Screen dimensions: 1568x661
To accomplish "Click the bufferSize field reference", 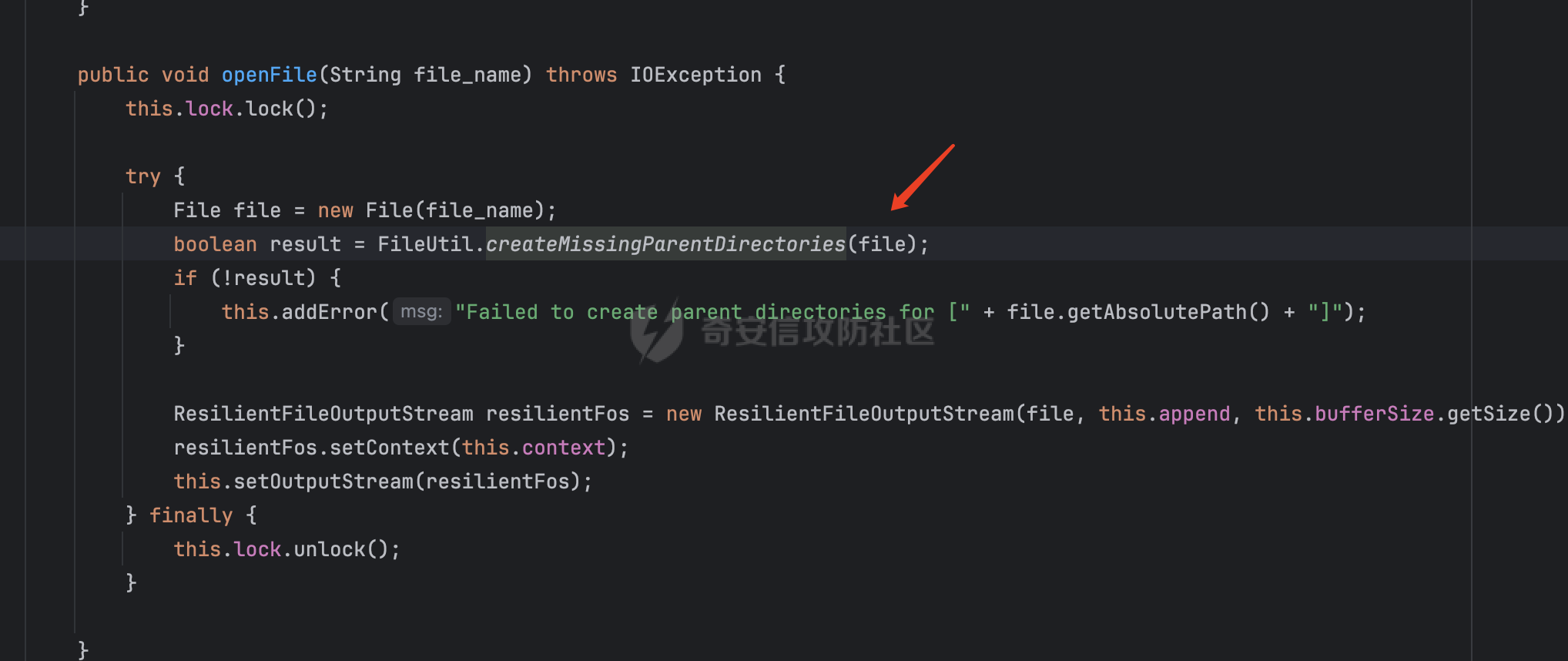I will [1374, 414].
